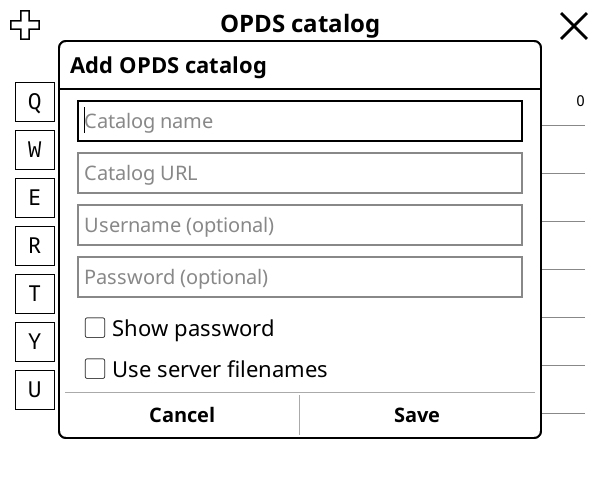This screenshot has height=477, width=598.
Task: Toggle Use server filenames checkbox
Action: click(x=95, y=369)
